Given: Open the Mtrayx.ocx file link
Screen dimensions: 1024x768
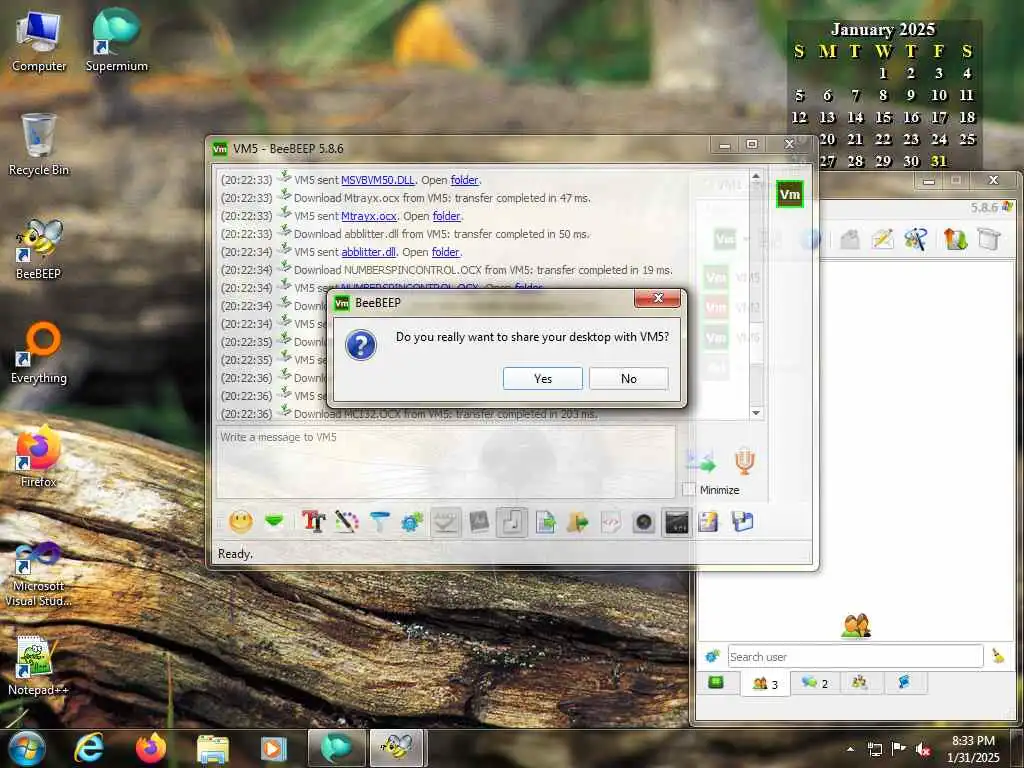Looking at the screenshot, I should click(368, 216).
